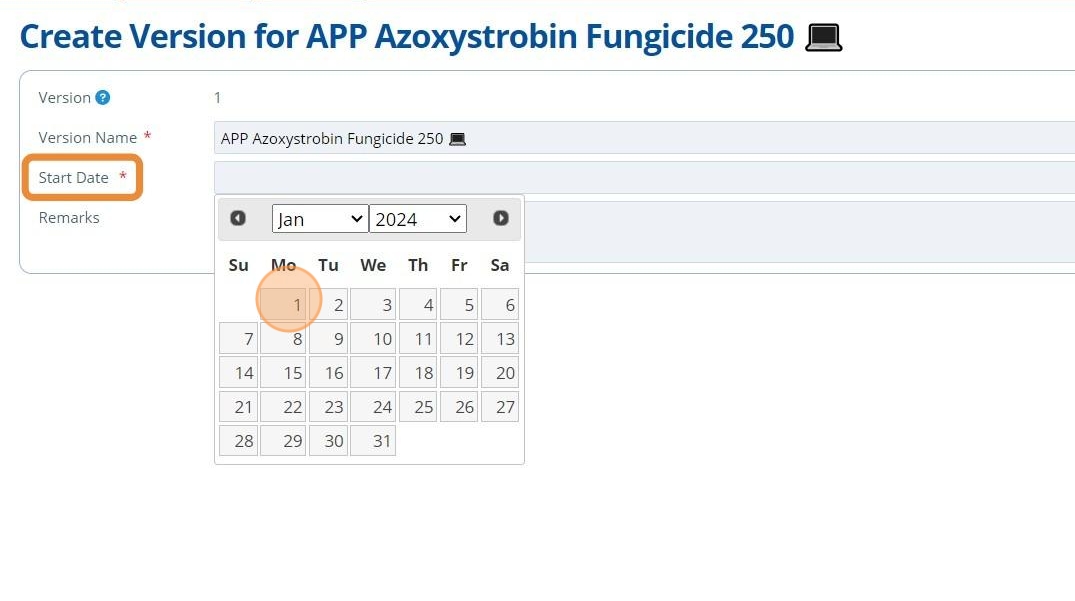The height and width of the screenshot is (601, 1075).
Task: Open the month dropdown showing Jan
Action: click(x=319, y=219)
